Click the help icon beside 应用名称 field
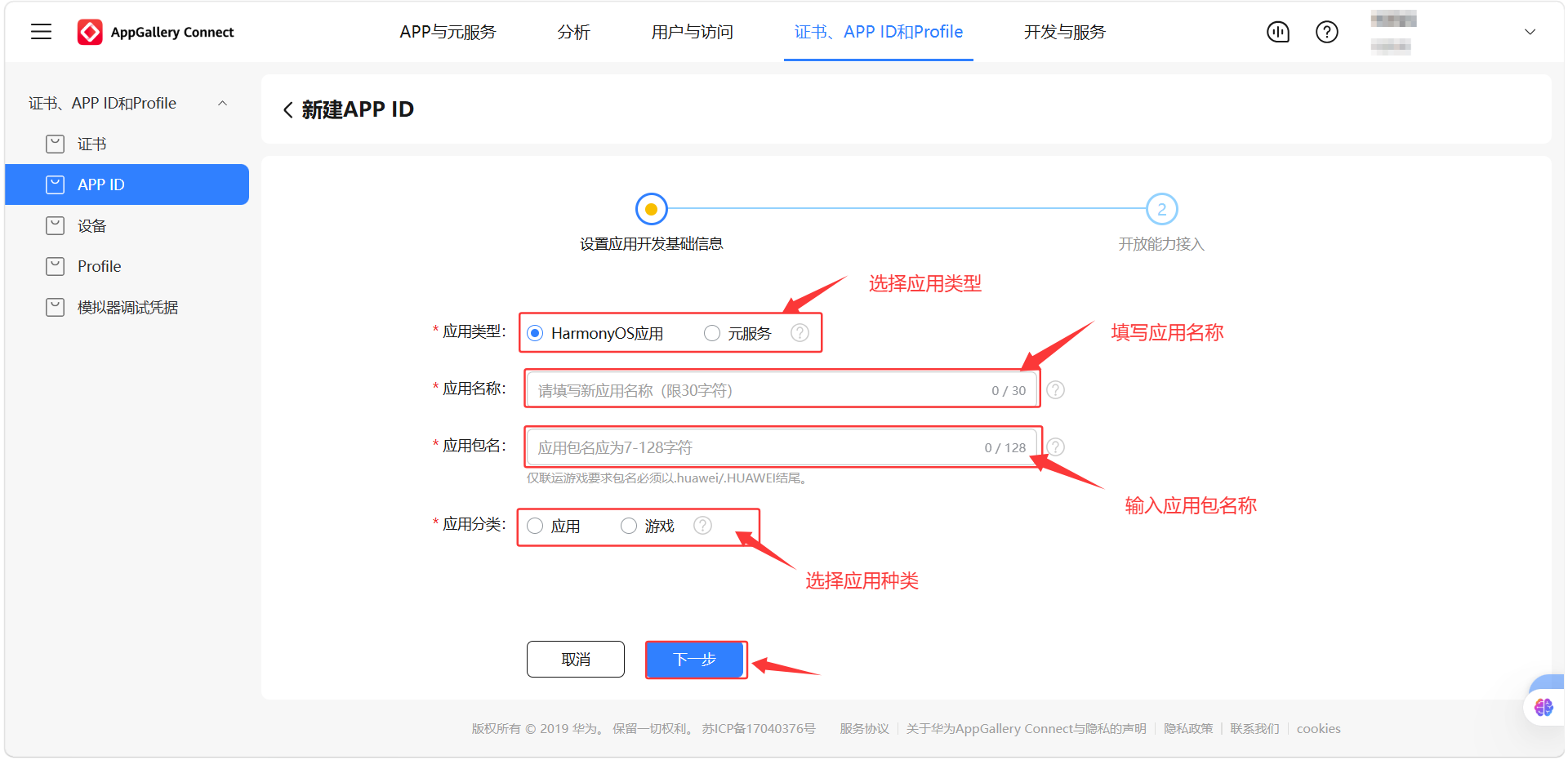The image size is (1568, 760). click(x=1056, y=390)
